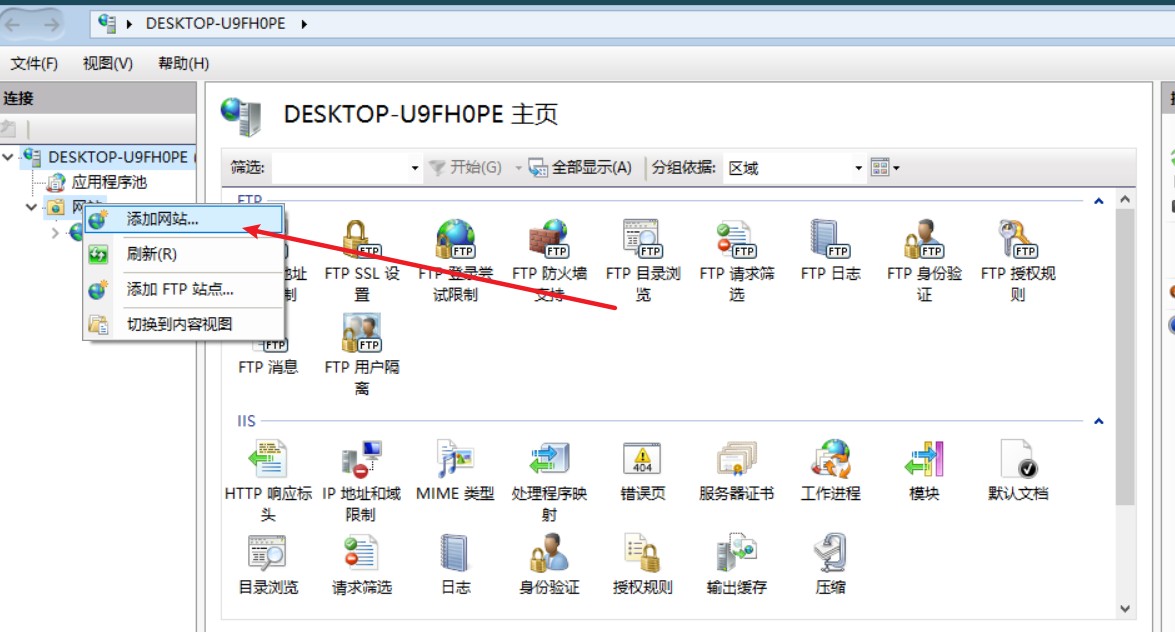This screenshot has width=1175, height=632.
Task: Open the FTP 身份验证 feature
Action: click(924, 260)
